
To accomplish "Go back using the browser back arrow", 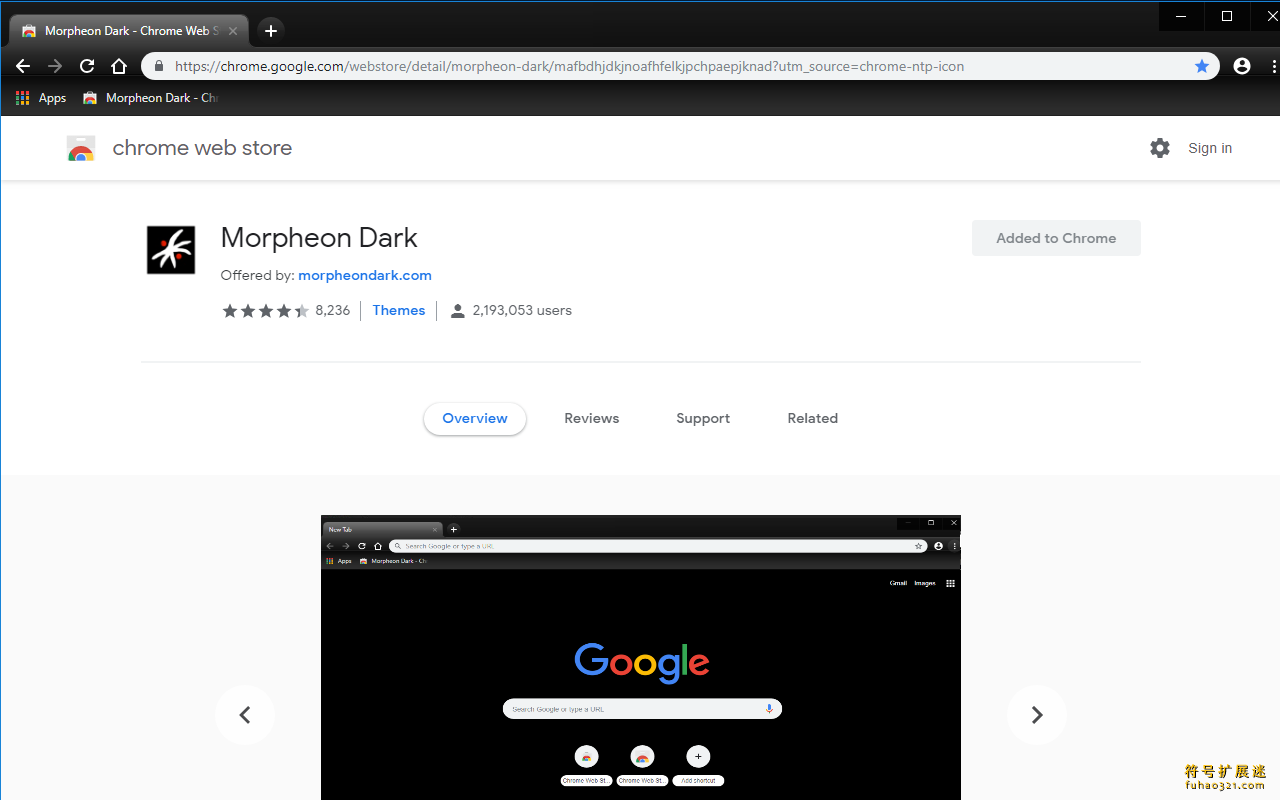I will [x=23, y=66].
